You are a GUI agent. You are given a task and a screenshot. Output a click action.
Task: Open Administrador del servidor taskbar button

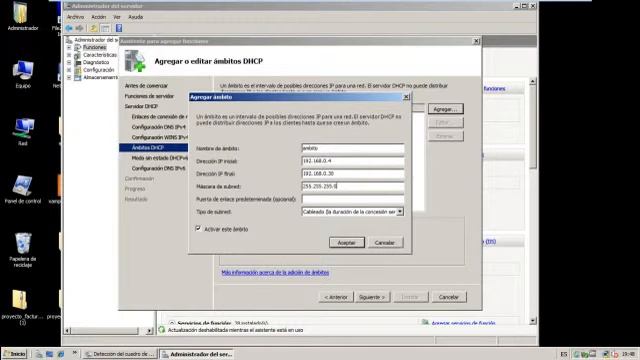[197, 354]
